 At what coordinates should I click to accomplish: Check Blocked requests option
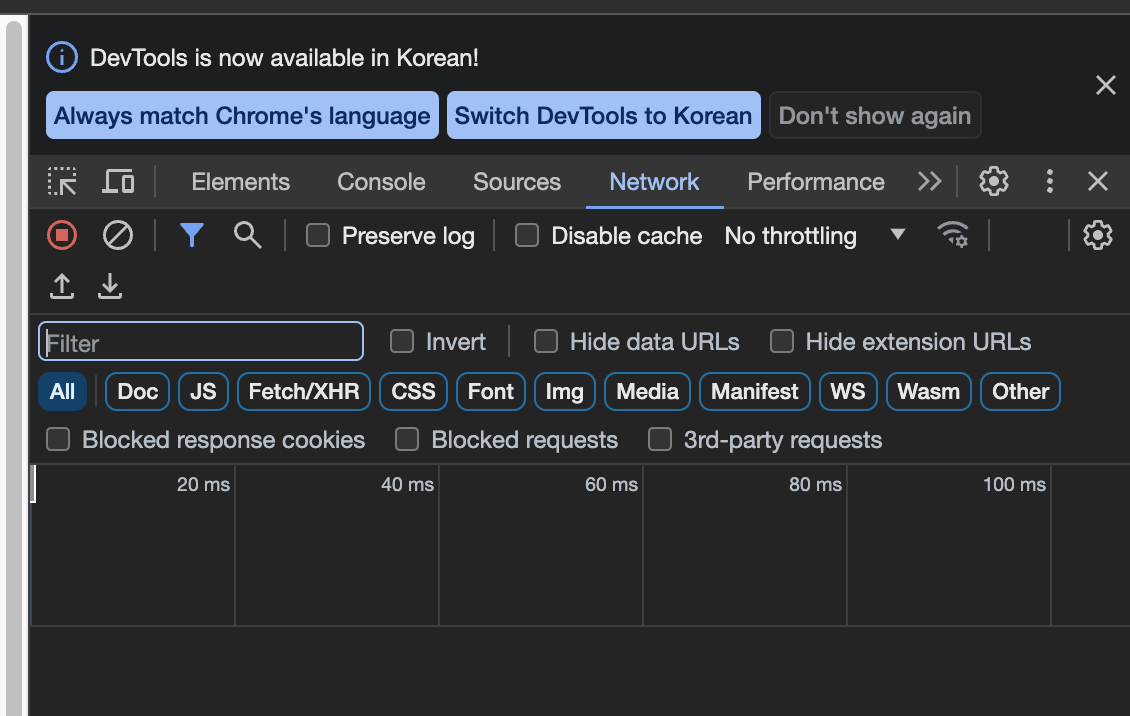[x=407, y=439]
